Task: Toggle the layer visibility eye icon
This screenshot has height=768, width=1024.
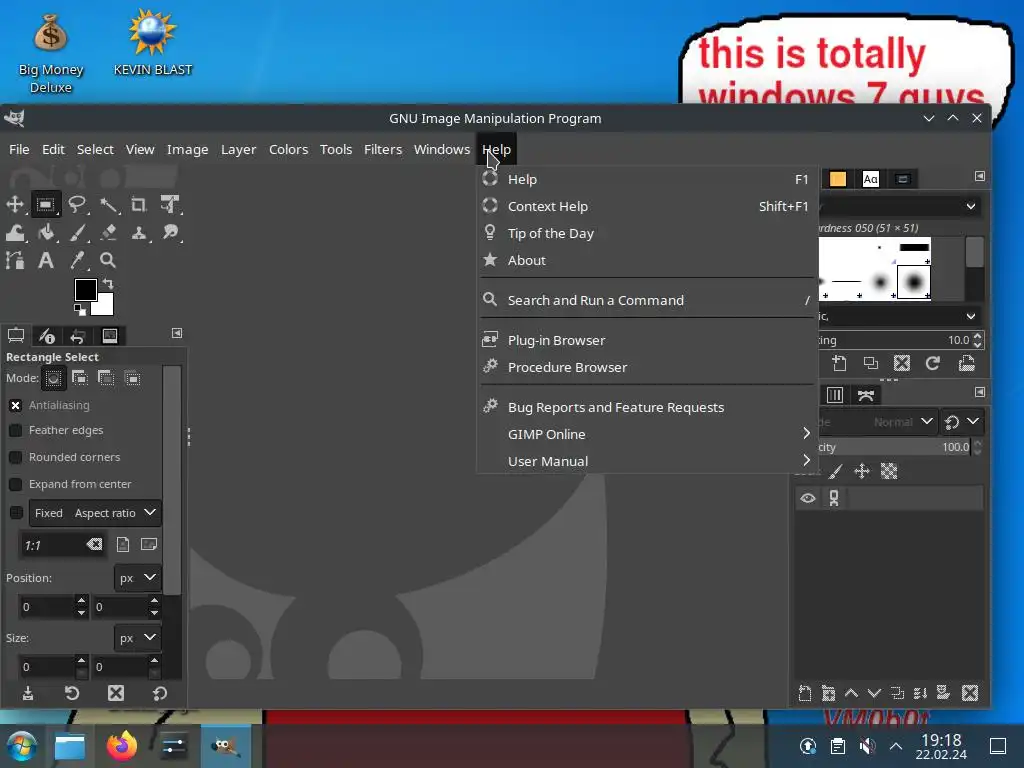Action: 808,498
